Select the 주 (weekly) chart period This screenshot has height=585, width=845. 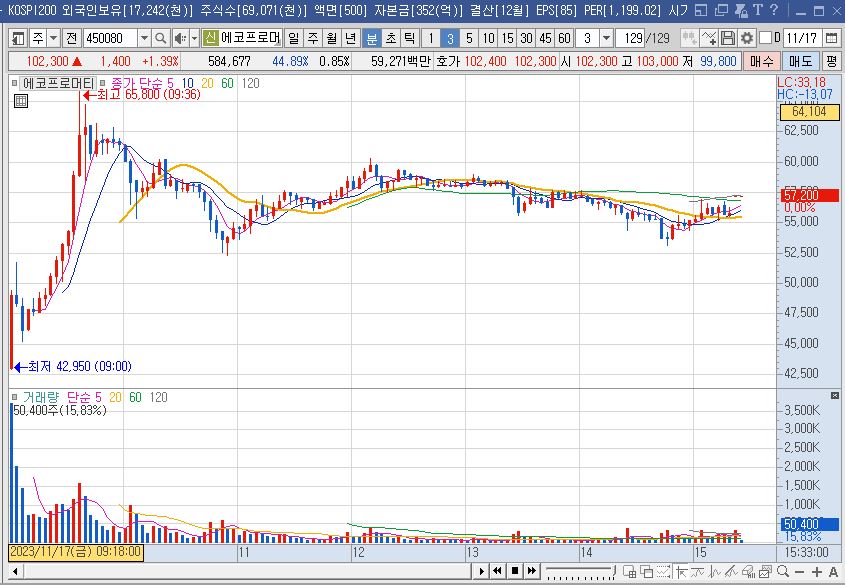(313, 38)
